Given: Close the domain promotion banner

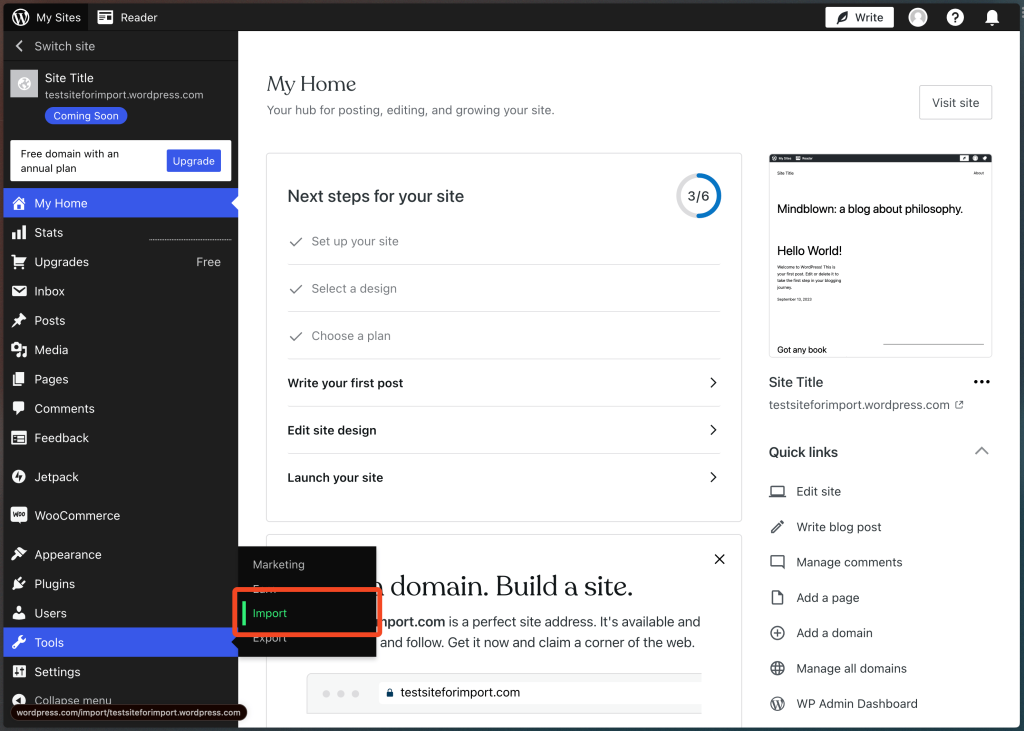Looking at the screenshot, I should pos(719,559).
